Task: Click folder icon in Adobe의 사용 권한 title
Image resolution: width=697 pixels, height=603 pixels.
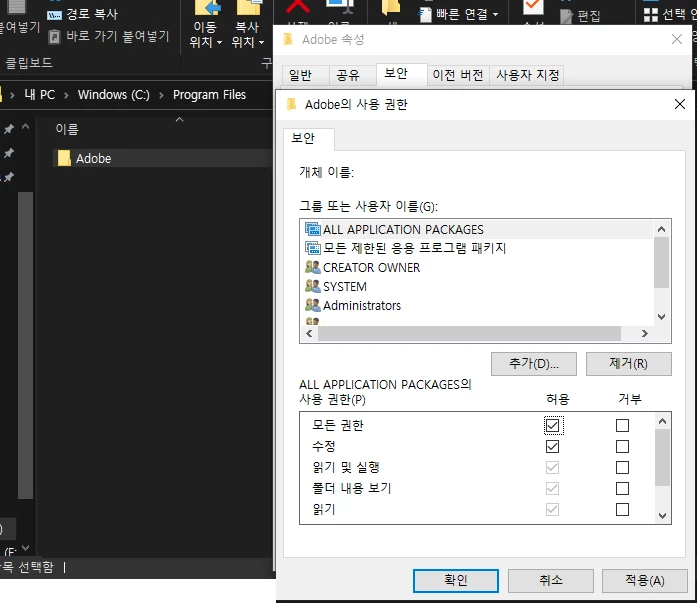Action: (292, 104)
